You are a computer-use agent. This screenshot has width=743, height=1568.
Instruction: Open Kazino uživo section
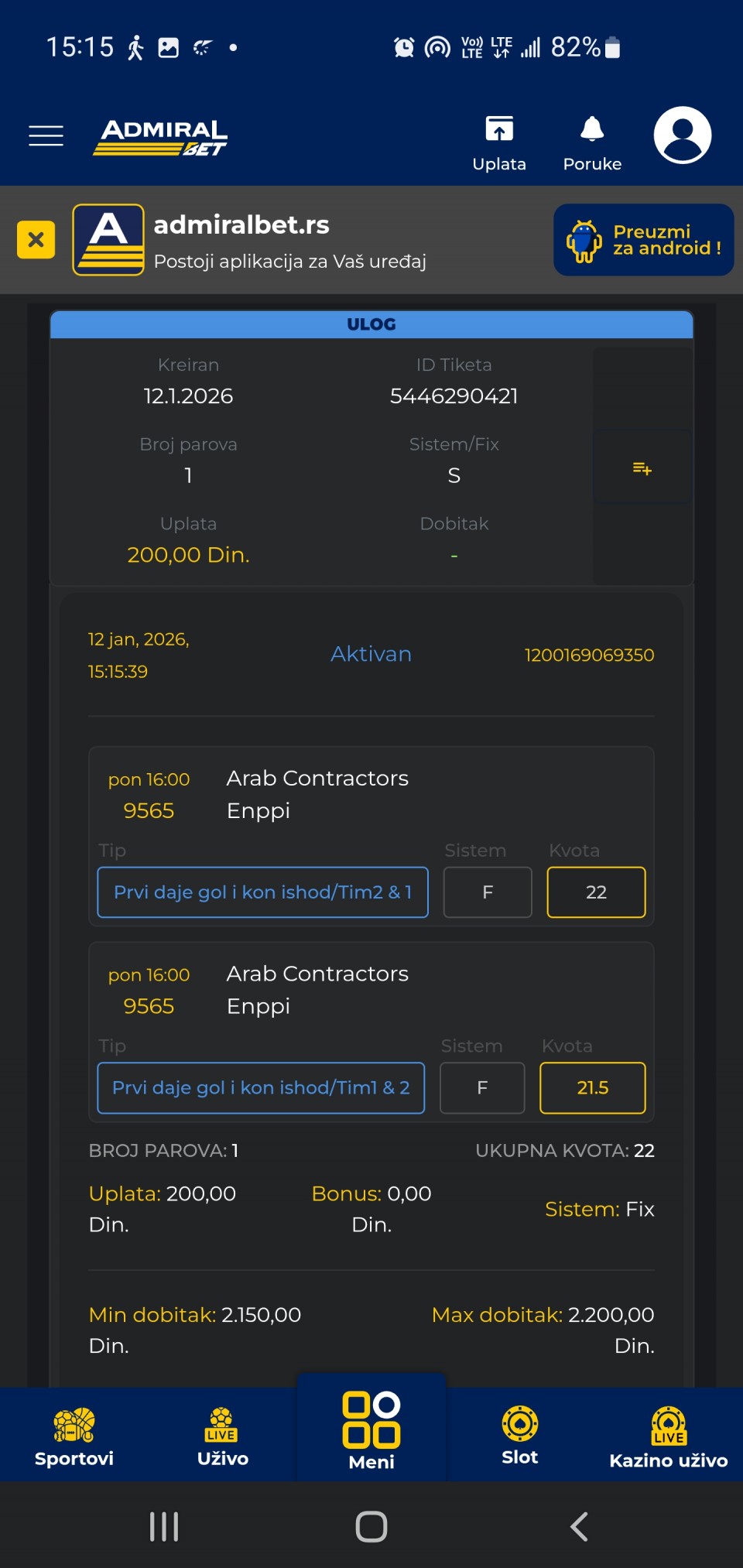pyautogui.click(x=669, y=1436)
